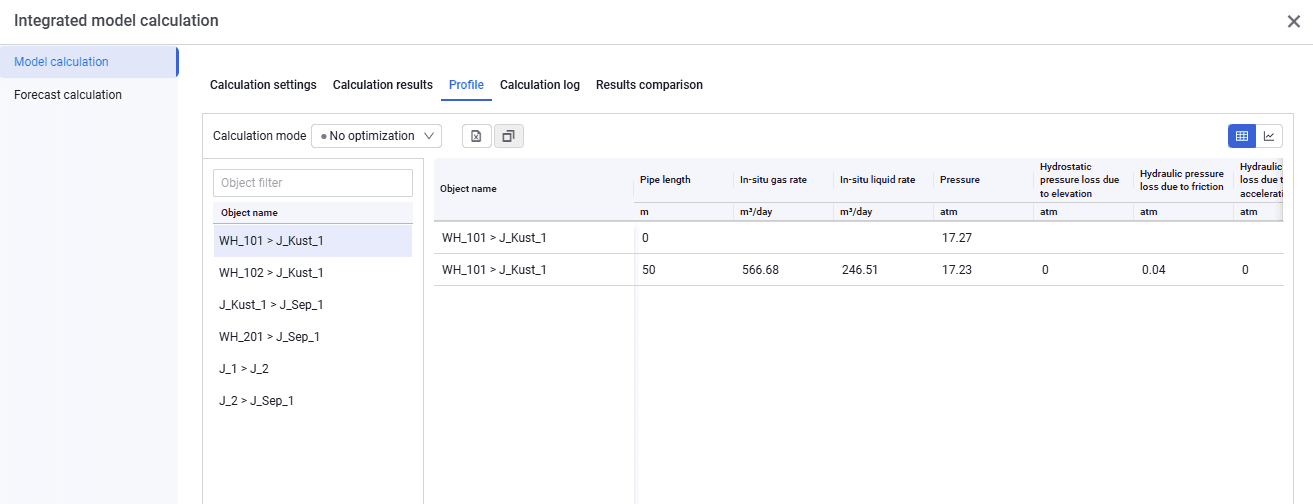Open the Calculation mode dropdown

376,136
